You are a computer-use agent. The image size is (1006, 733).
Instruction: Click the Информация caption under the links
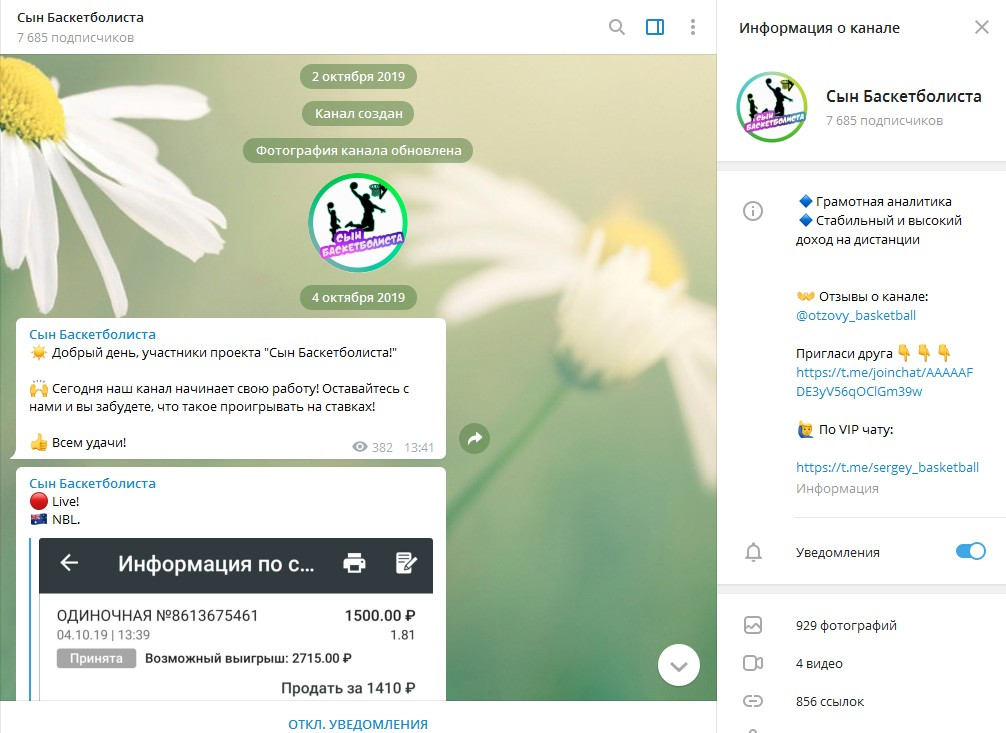tap(837, 488)
